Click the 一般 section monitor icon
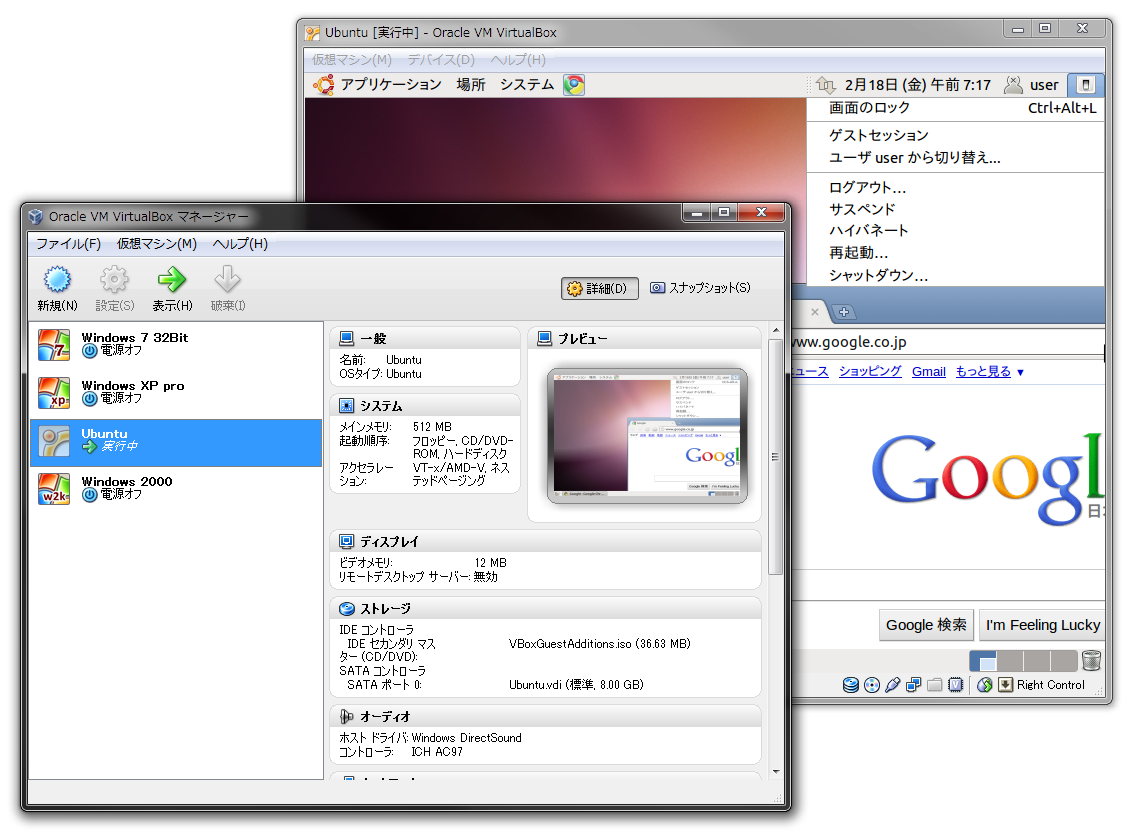Image resolution: width=1138 pixels, height=832 pixels. coord(347,338)
